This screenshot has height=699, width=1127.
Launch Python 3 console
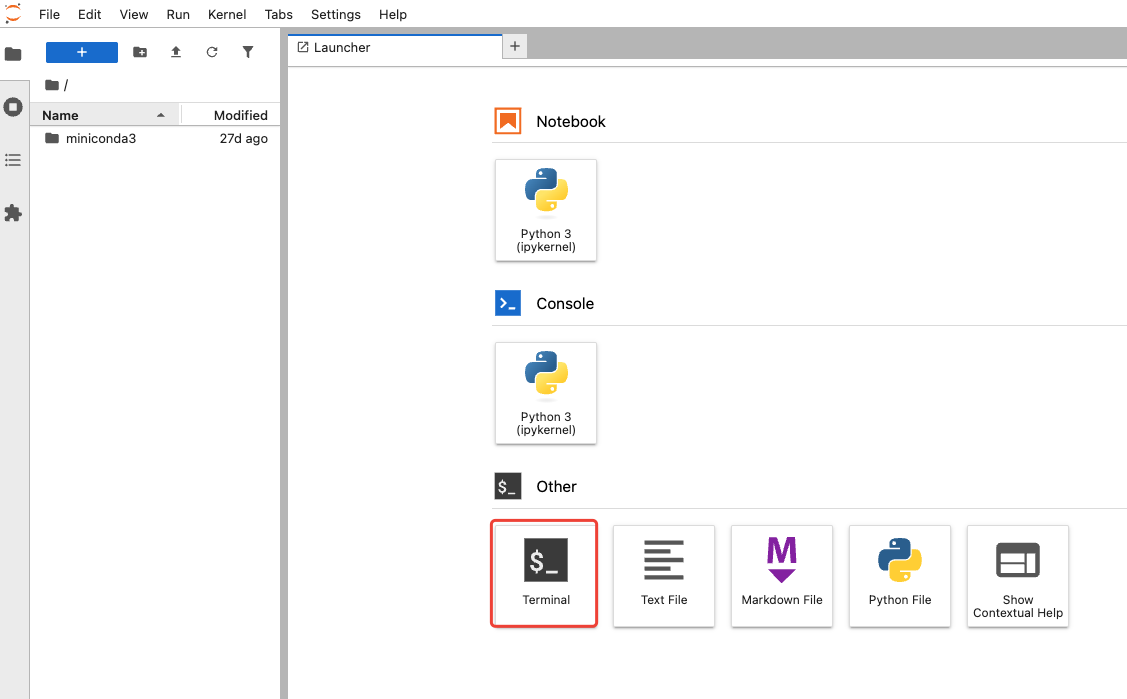pos(546,393)
